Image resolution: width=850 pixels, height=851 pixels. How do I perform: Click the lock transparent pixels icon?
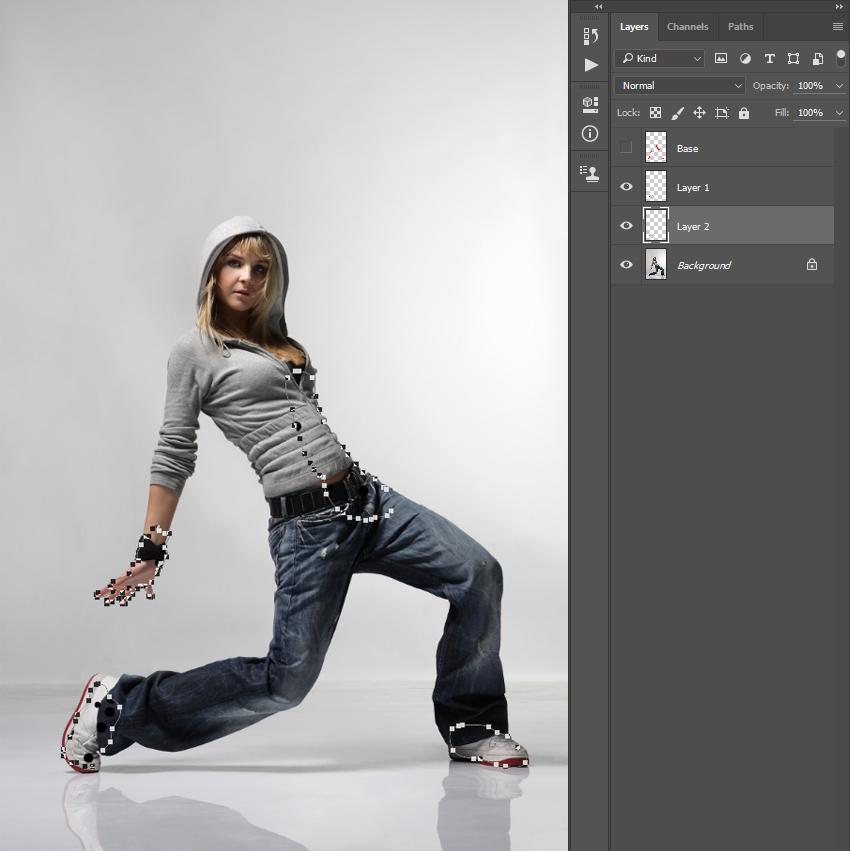coord(655,113)
